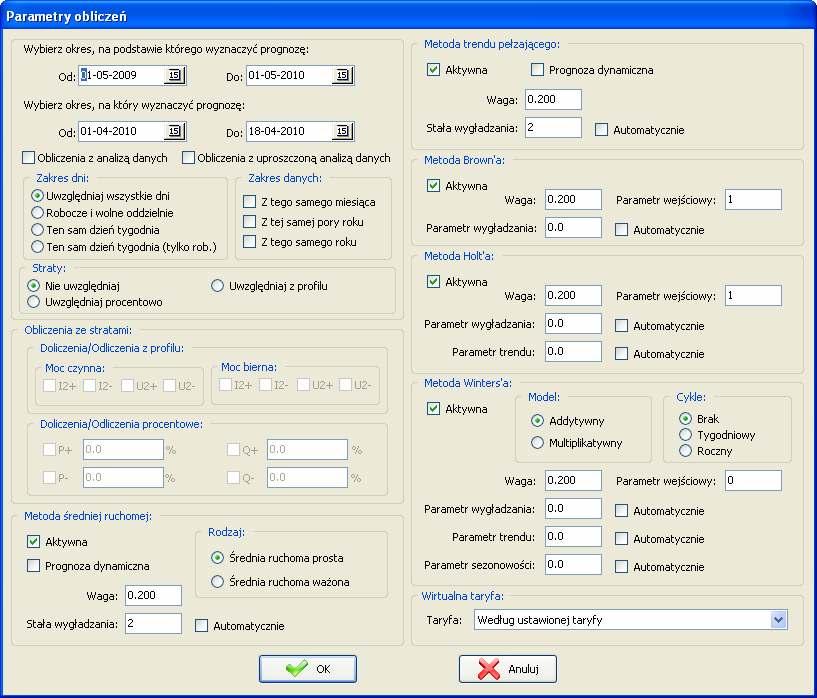Open calendar for base period end date 01-05-2010
817x698 pixels.
coord(342,76)
